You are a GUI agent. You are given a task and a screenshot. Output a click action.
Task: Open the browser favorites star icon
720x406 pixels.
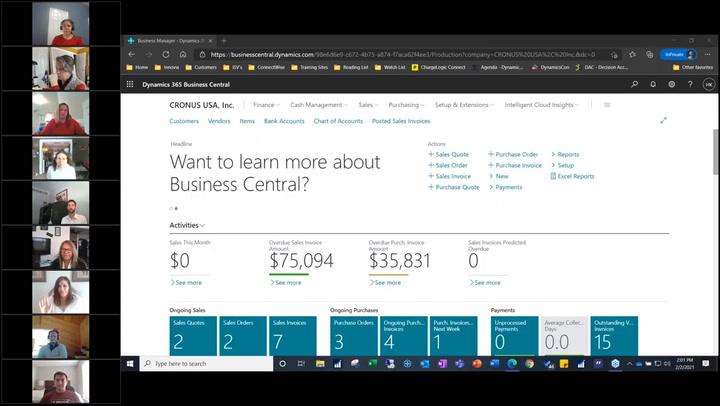(x=632, y=54)
